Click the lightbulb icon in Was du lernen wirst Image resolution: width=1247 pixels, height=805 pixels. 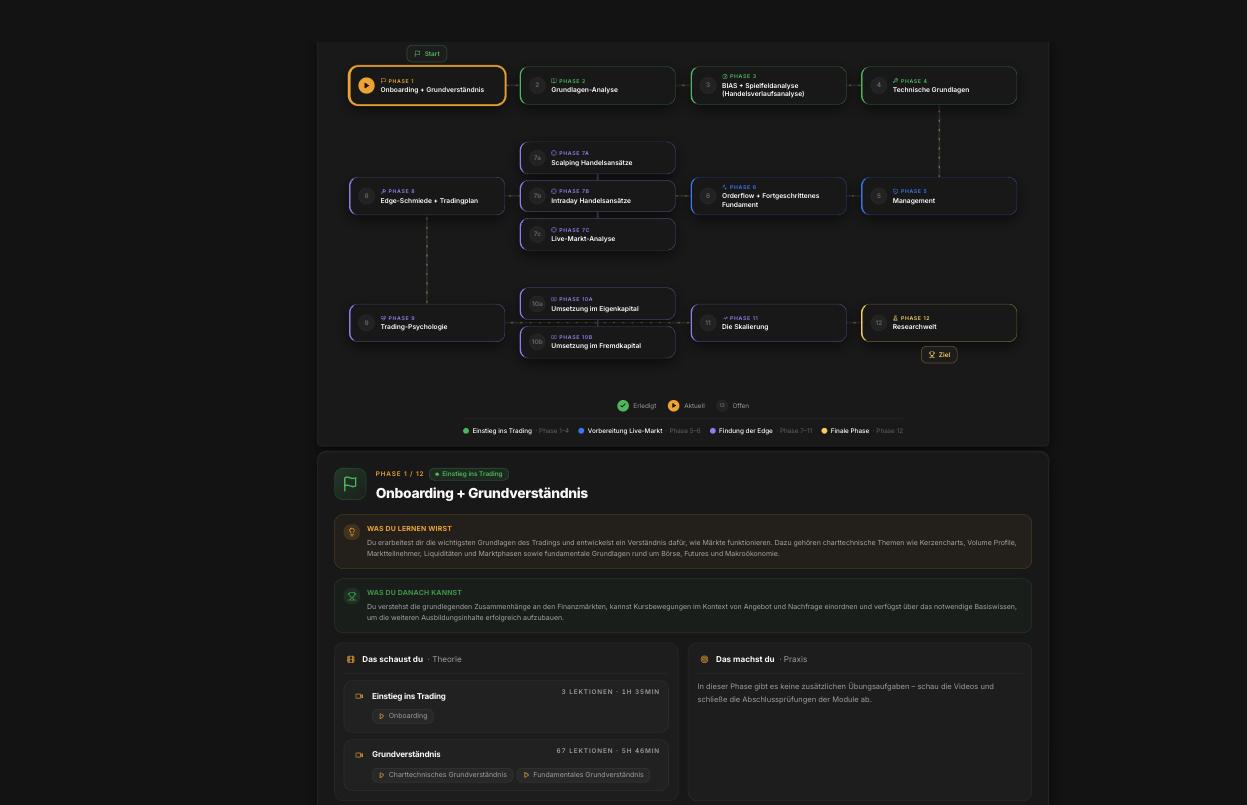(x=351, y=532)
